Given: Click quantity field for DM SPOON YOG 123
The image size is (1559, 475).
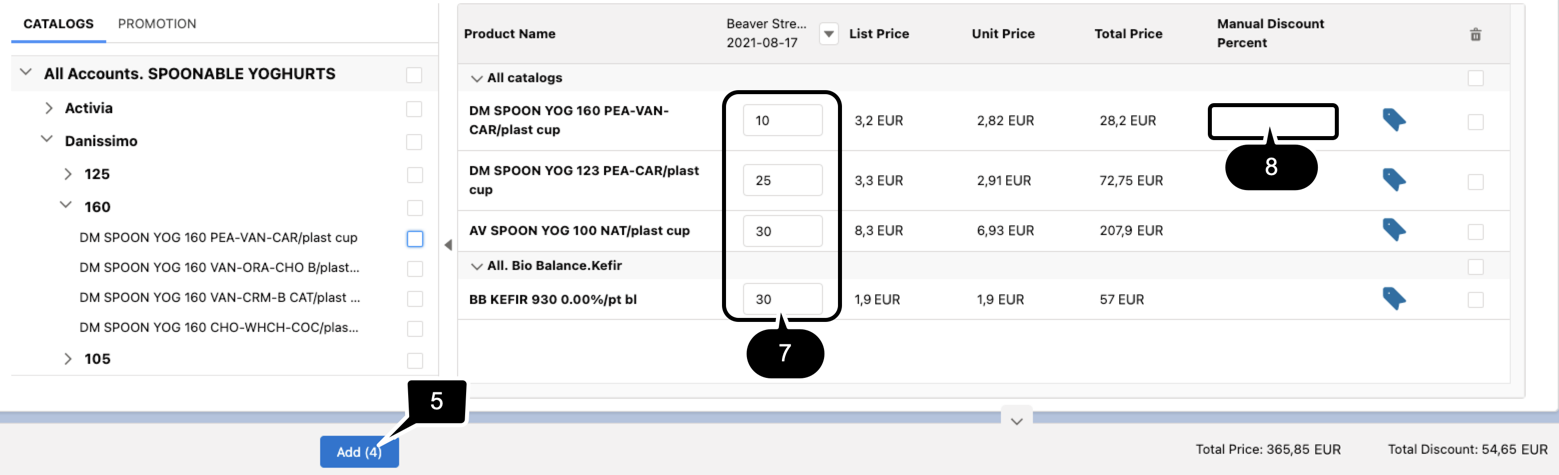Looking at the screenshot, I should click(x=782, y=181).
